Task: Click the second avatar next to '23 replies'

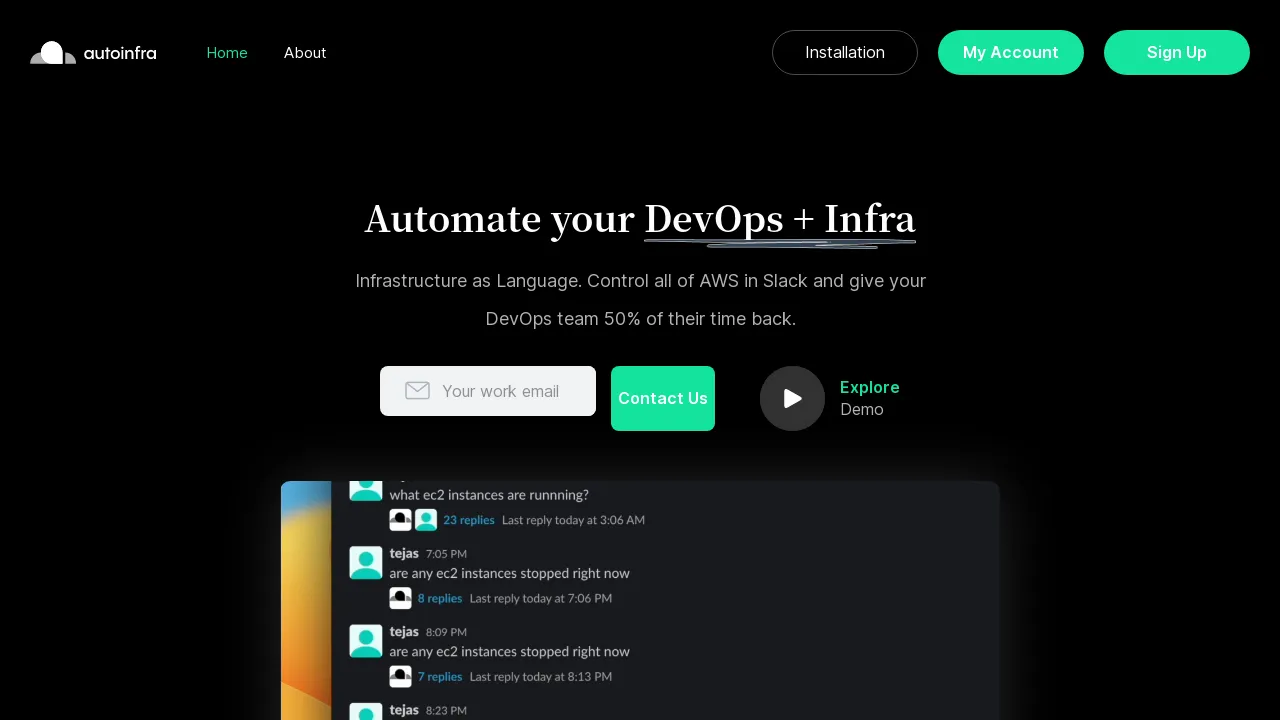Action: pos(426,519)
